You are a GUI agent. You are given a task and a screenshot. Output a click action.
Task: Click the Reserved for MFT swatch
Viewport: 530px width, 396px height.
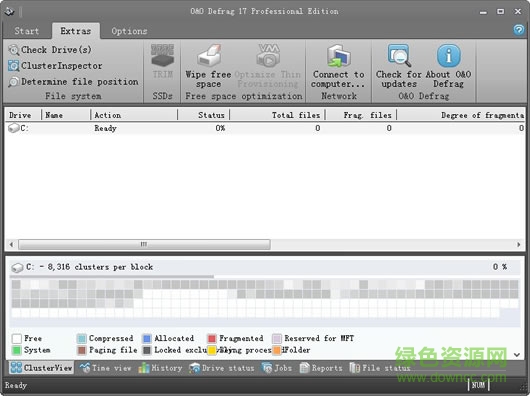coord(277,338)
